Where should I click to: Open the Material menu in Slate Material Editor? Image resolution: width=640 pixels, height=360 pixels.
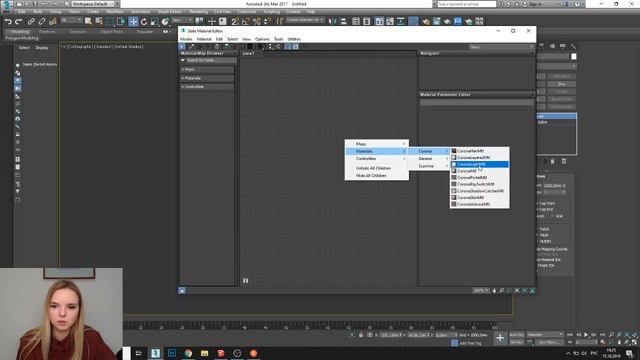(204, 39)
